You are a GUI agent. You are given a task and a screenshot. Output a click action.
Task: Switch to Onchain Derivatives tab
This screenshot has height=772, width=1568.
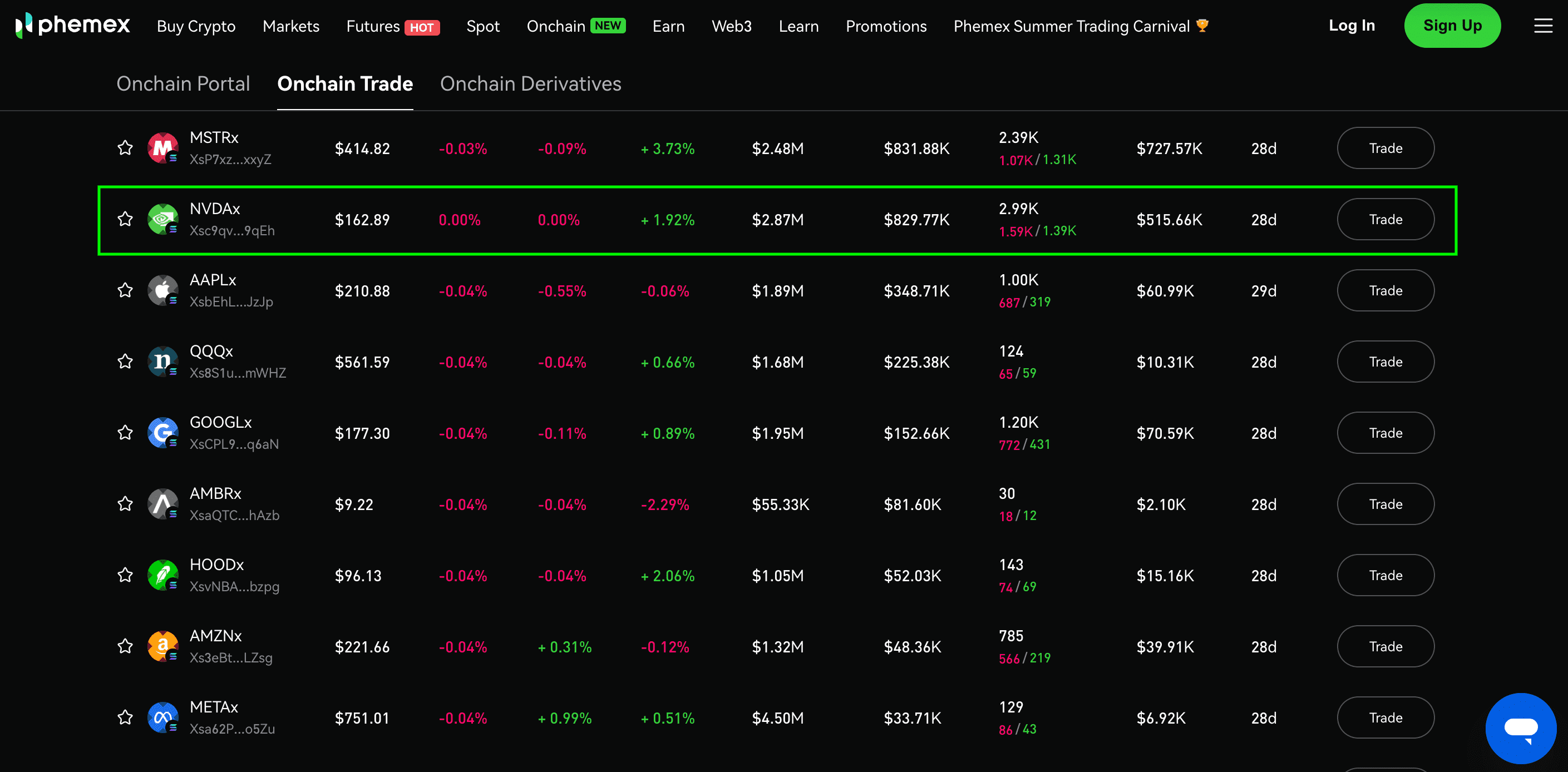(x=531, y=83)
